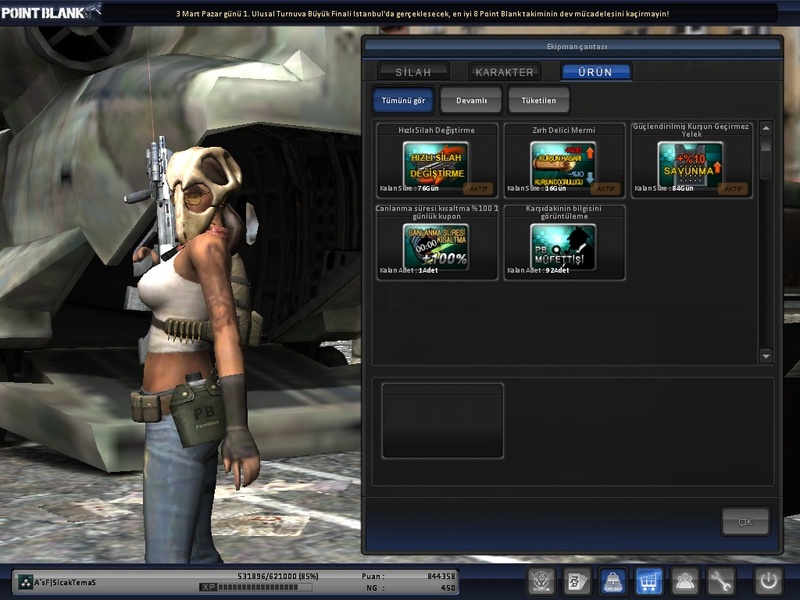The height and width of the screenshot is (600, 800).
Task: Open the backpack inventory icon
Action: pos(613,581)
